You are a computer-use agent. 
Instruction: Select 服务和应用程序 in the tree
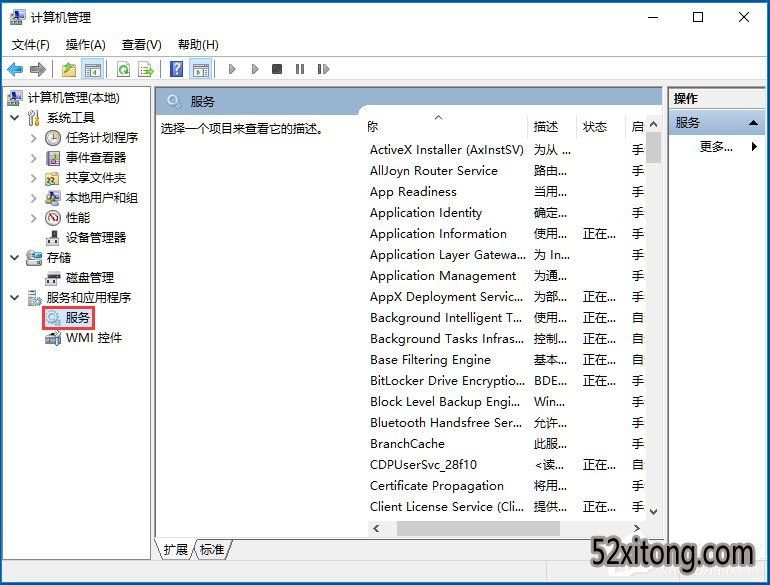point(89,298)
